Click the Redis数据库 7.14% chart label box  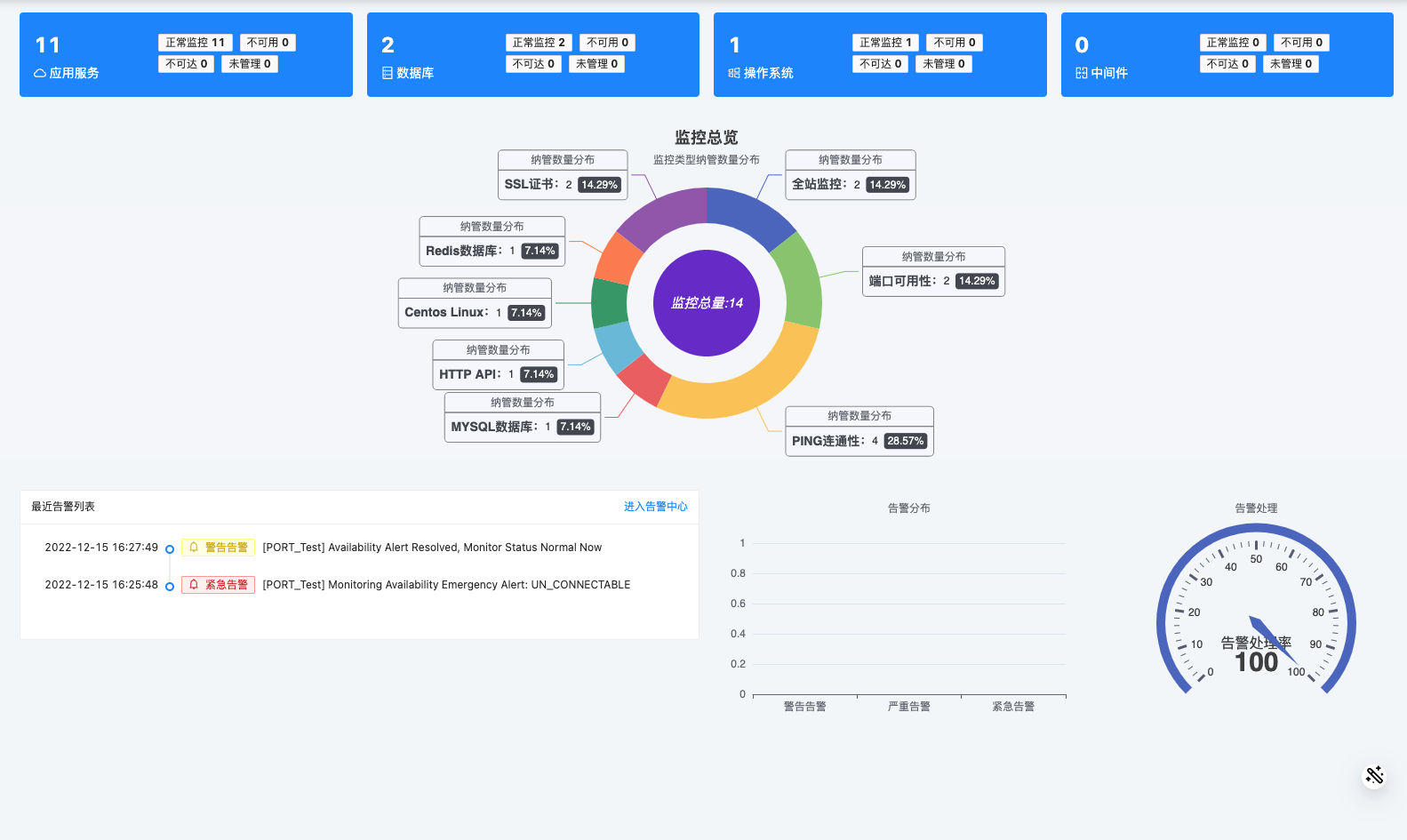click(492, 241)
